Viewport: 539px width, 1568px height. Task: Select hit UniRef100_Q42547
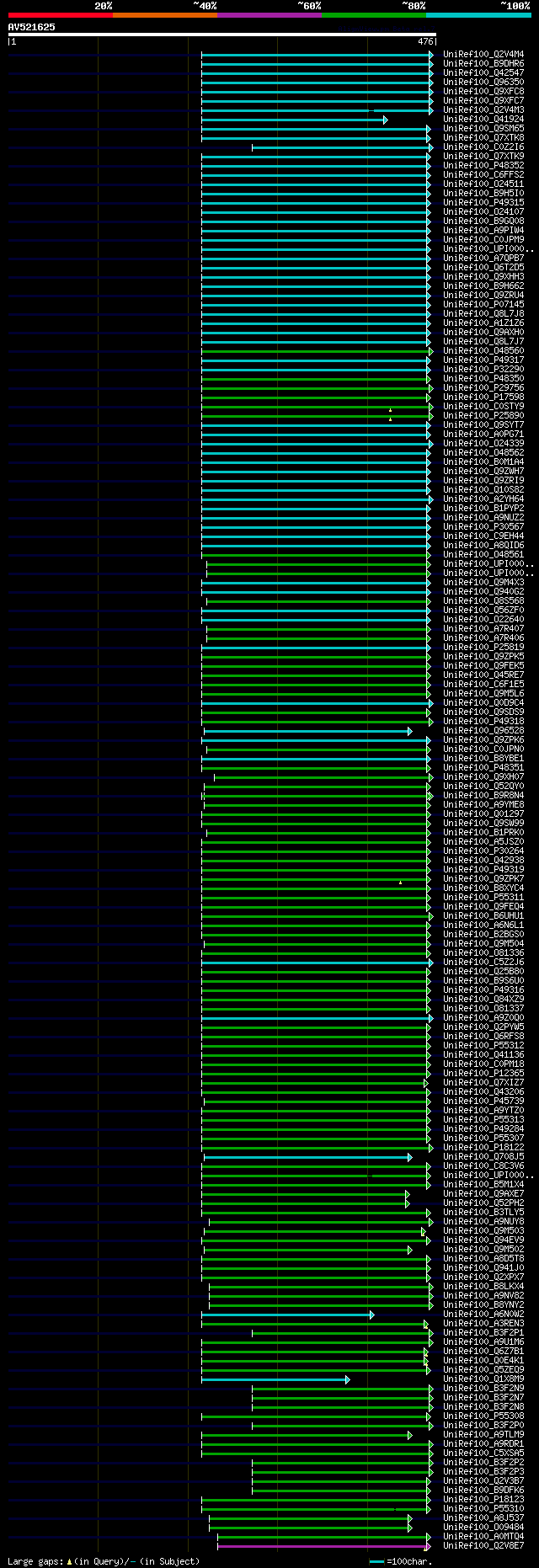click(483, 73)
